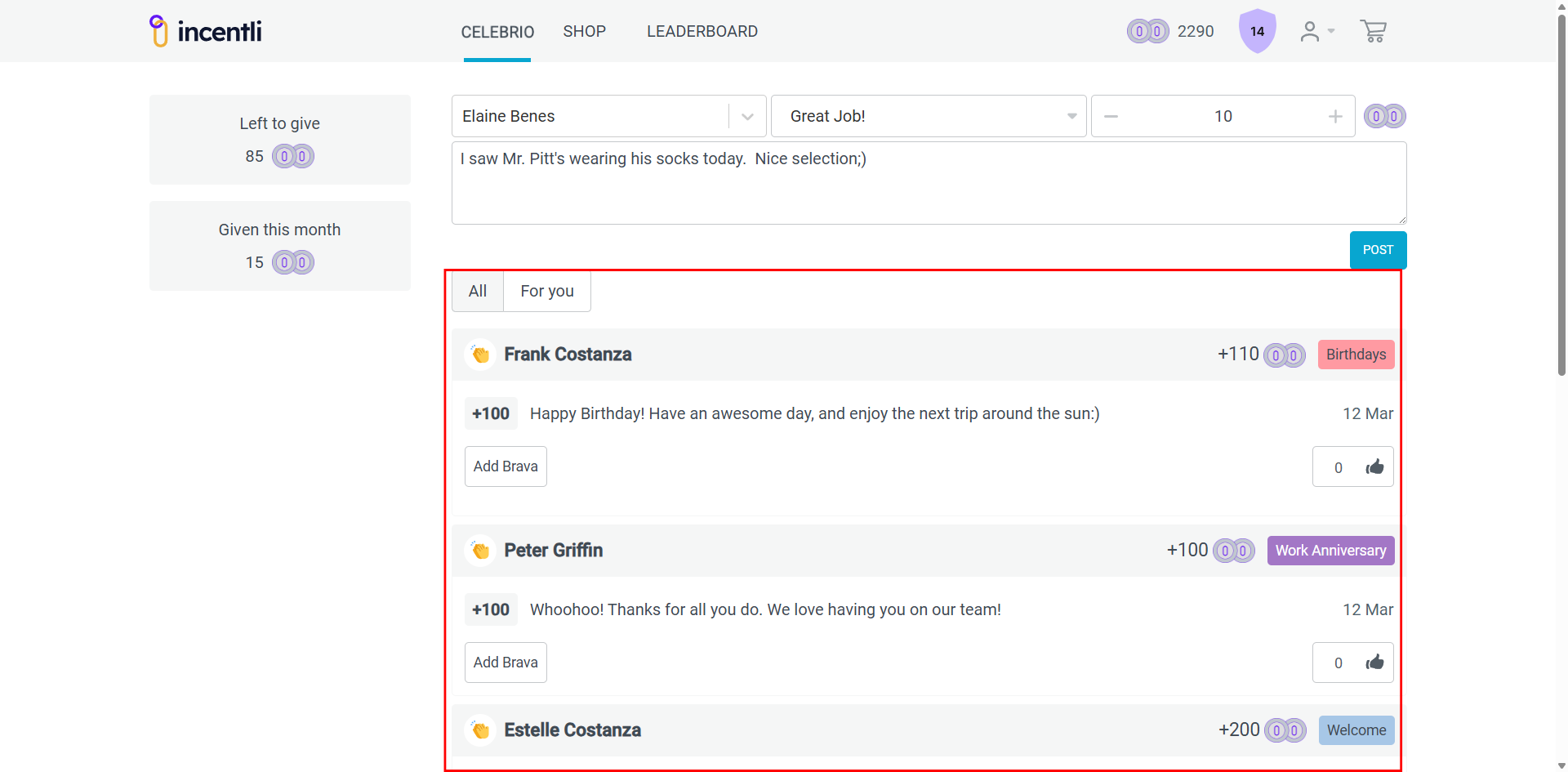Click the Peter Griffin name

pyautogui.click(x=553, y=551)
